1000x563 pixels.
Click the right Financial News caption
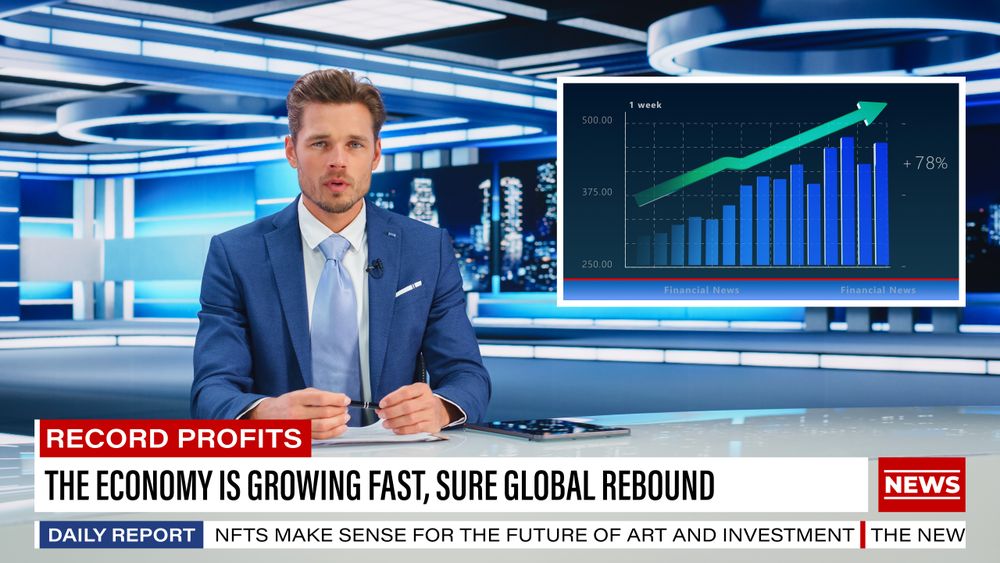coord(878,290)
